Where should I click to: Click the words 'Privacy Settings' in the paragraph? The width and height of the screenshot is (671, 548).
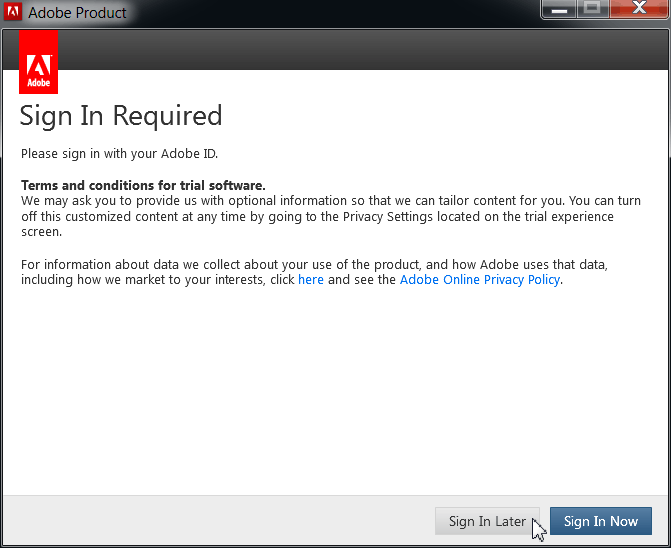(383, 217)
